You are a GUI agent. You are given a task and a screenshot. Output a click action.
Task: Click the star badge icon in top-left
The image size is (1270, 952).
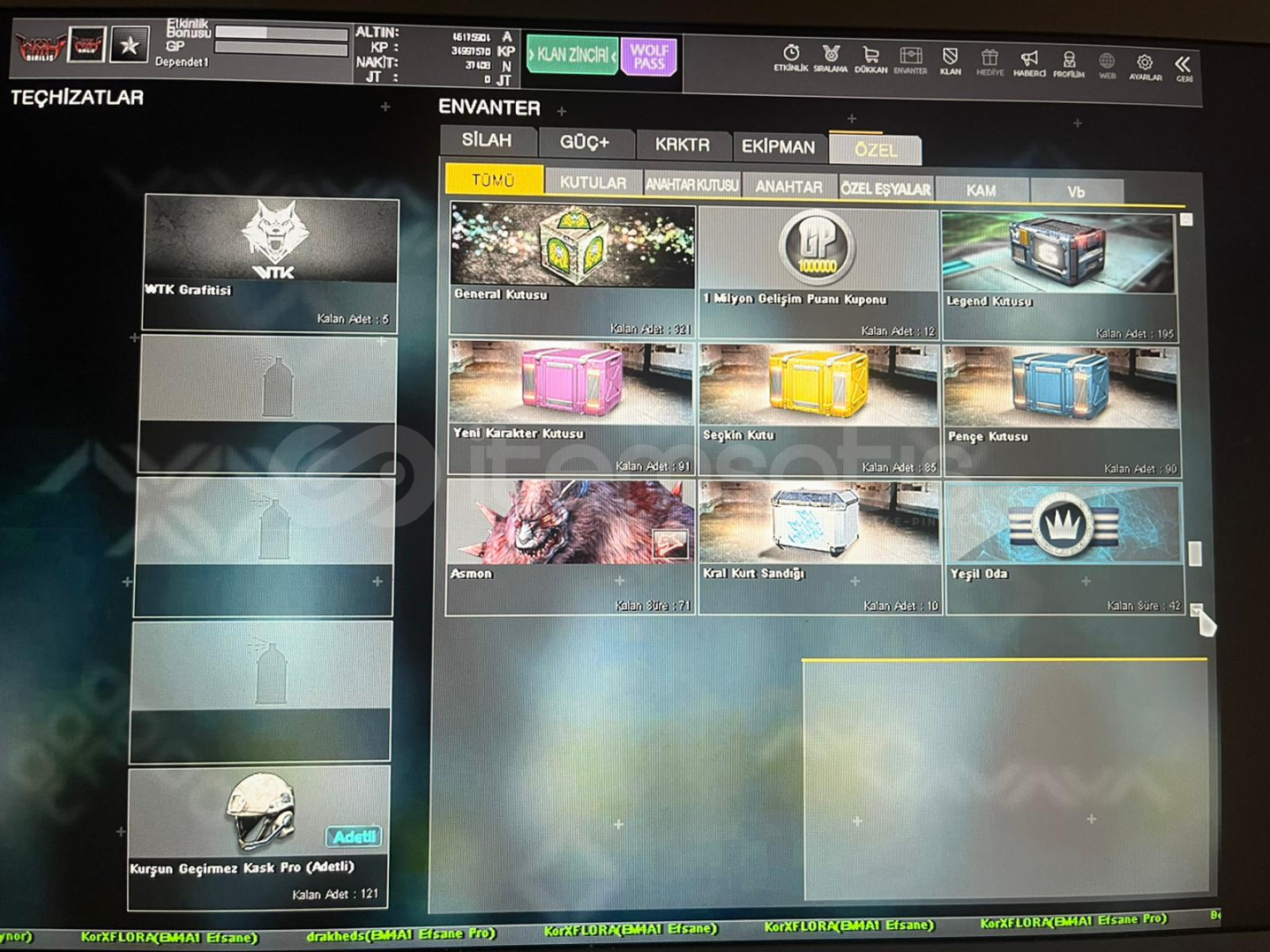(129, 45)
